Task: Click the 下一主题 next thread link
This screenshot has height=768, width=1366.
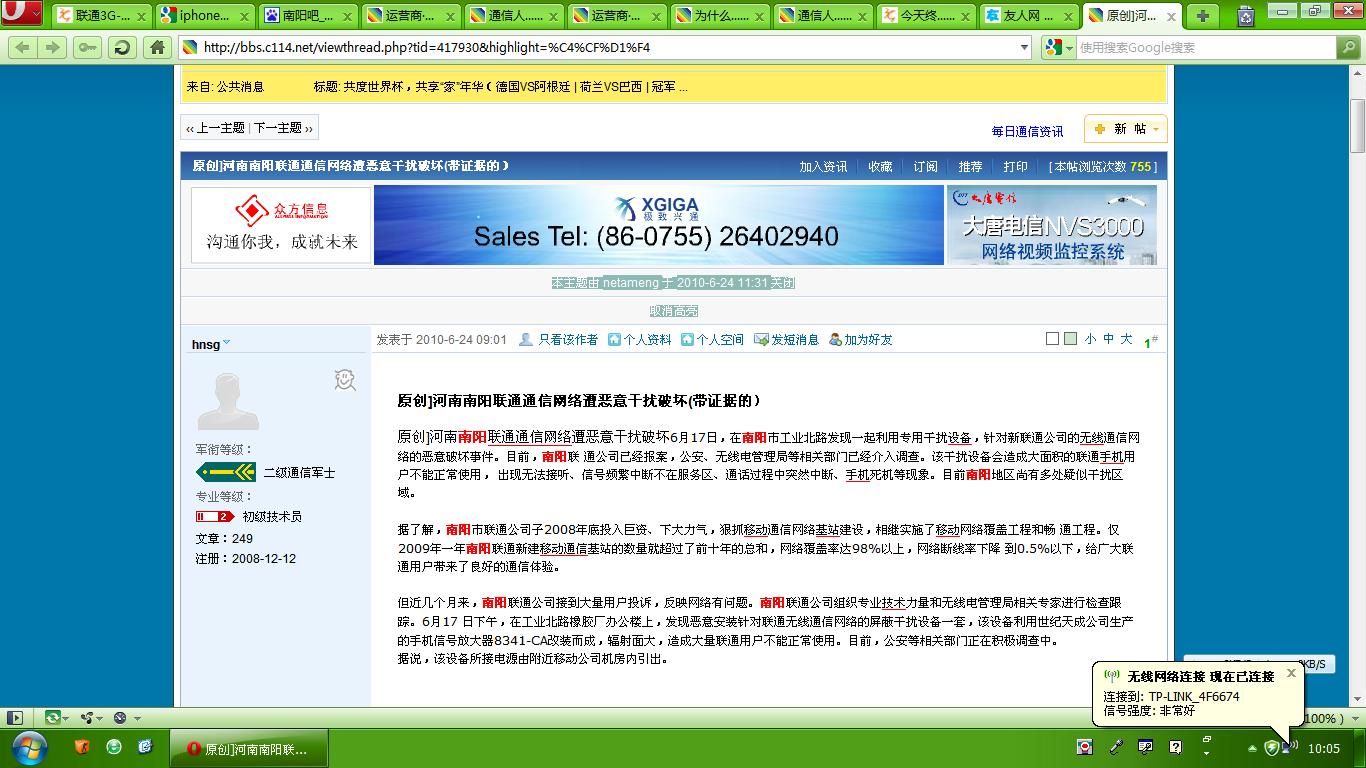Action: pyautogui.click(x=283, y=128)
